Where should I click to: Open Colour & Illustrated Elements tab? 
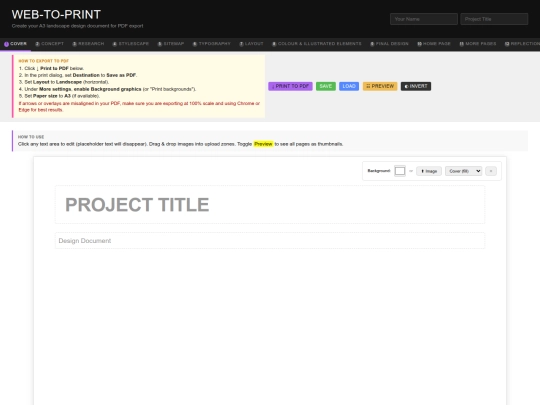tap(317, 44)
